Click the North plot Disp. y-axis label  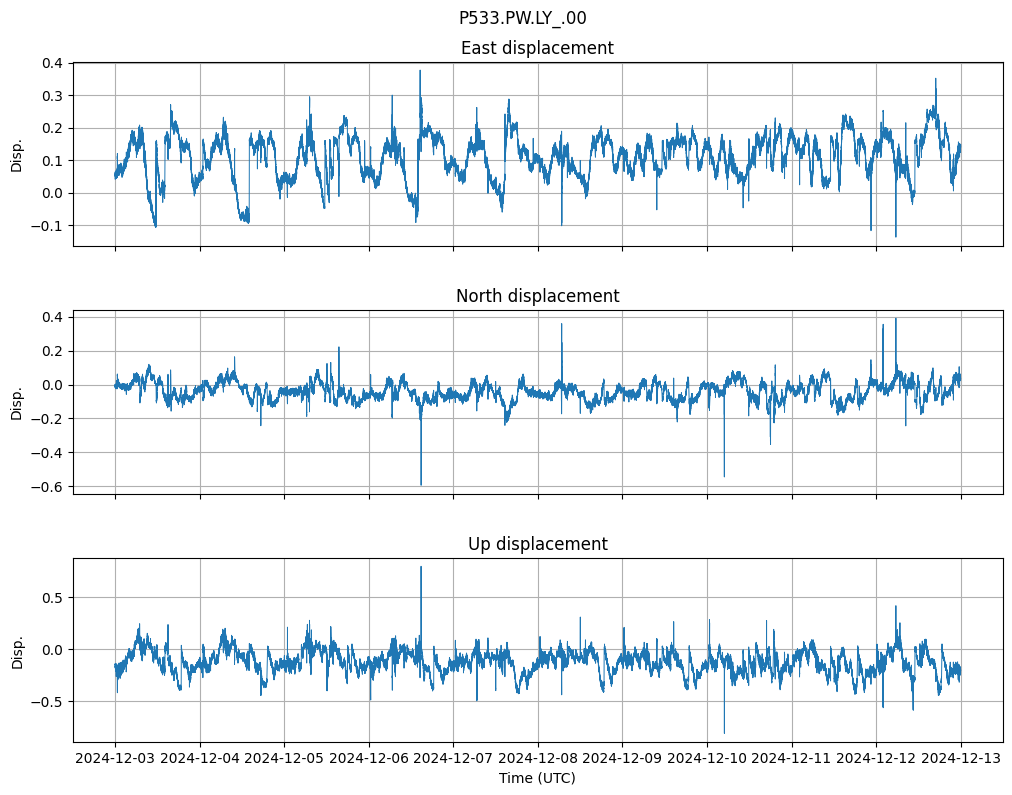point(16,402)
